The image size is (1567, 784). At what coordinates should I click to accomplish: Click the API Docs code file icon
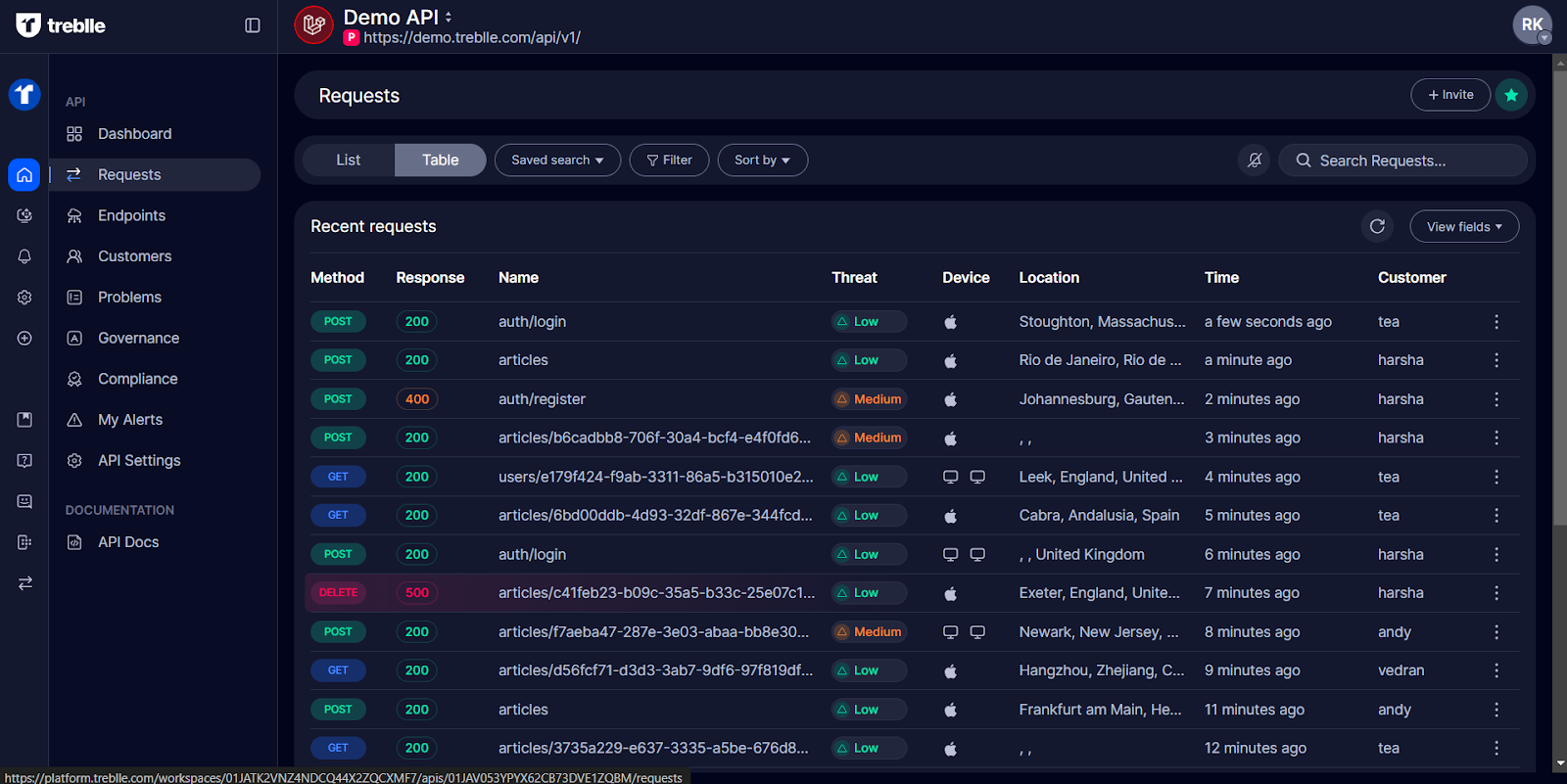coord(74,542)
